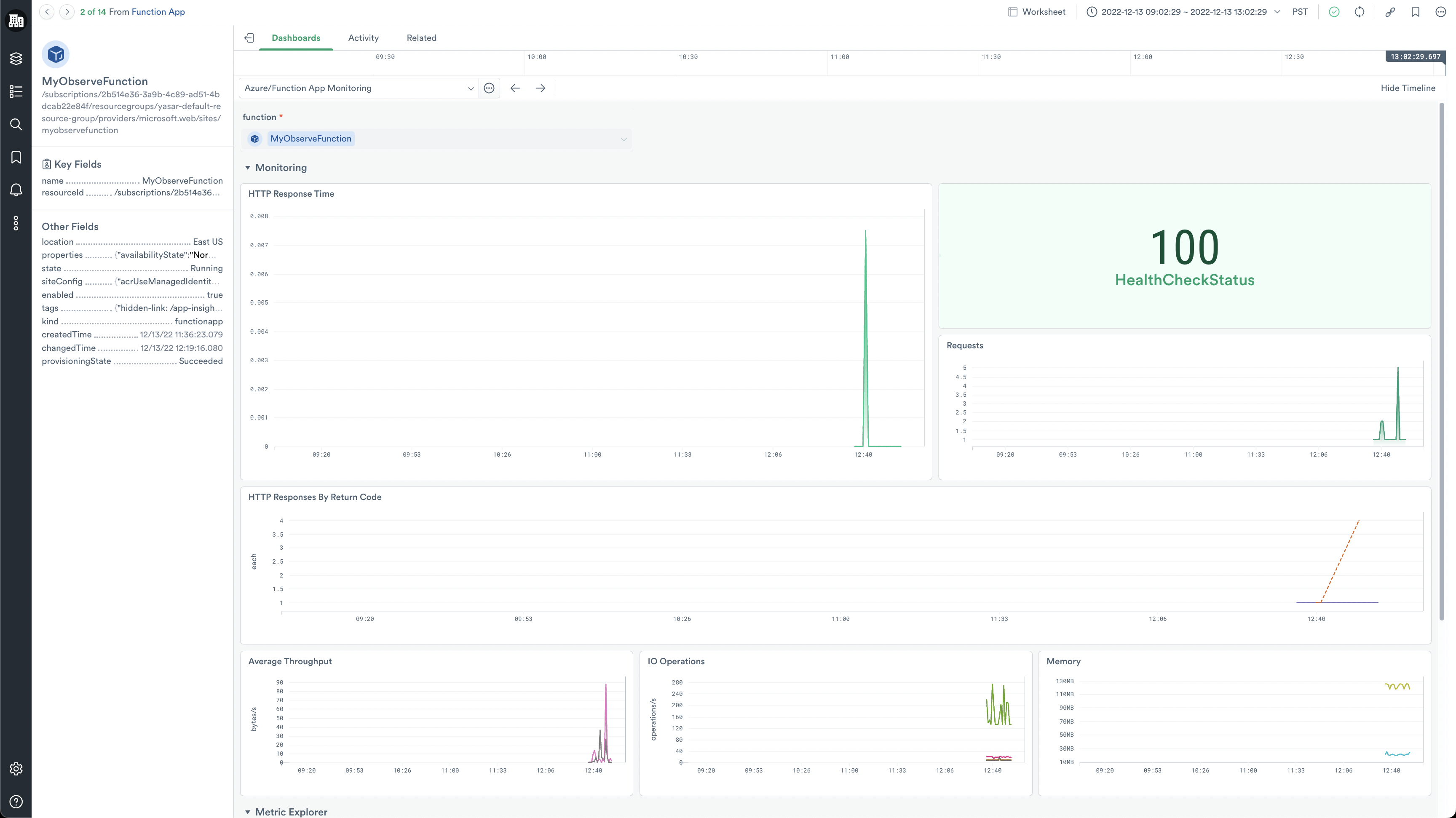
Task: Open the Worksheet button
Action: click(x=1037, y=12)
